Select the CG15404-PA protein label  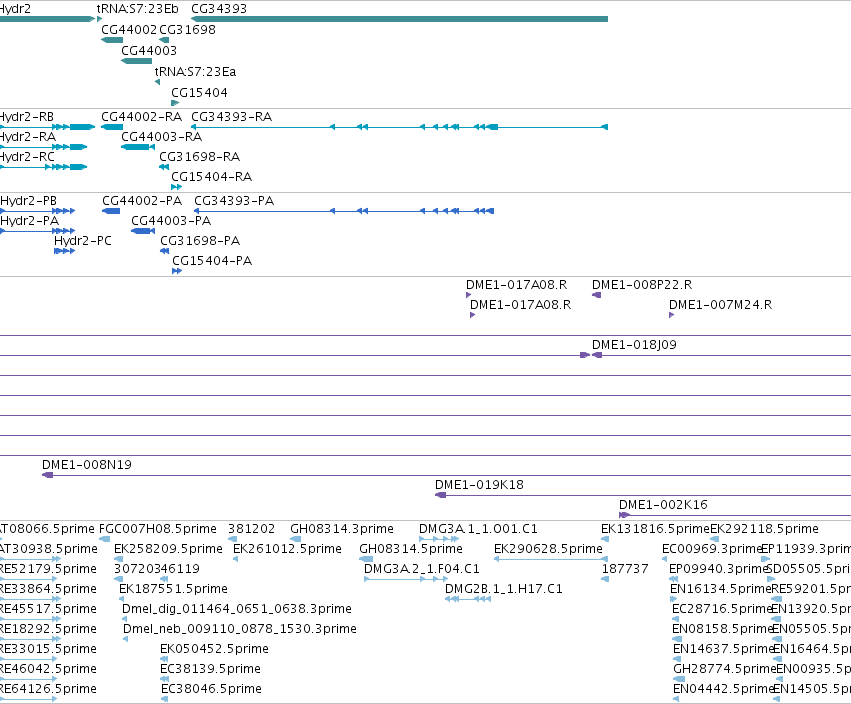click(x=212, y=261)
